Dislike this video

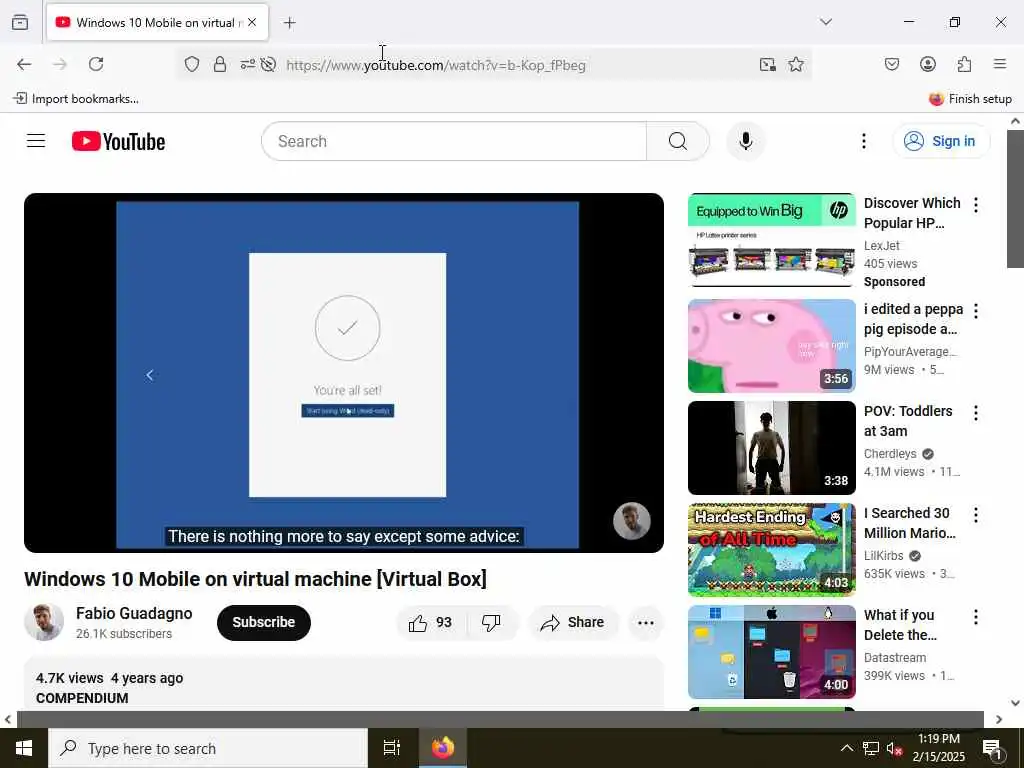point(491,622)
